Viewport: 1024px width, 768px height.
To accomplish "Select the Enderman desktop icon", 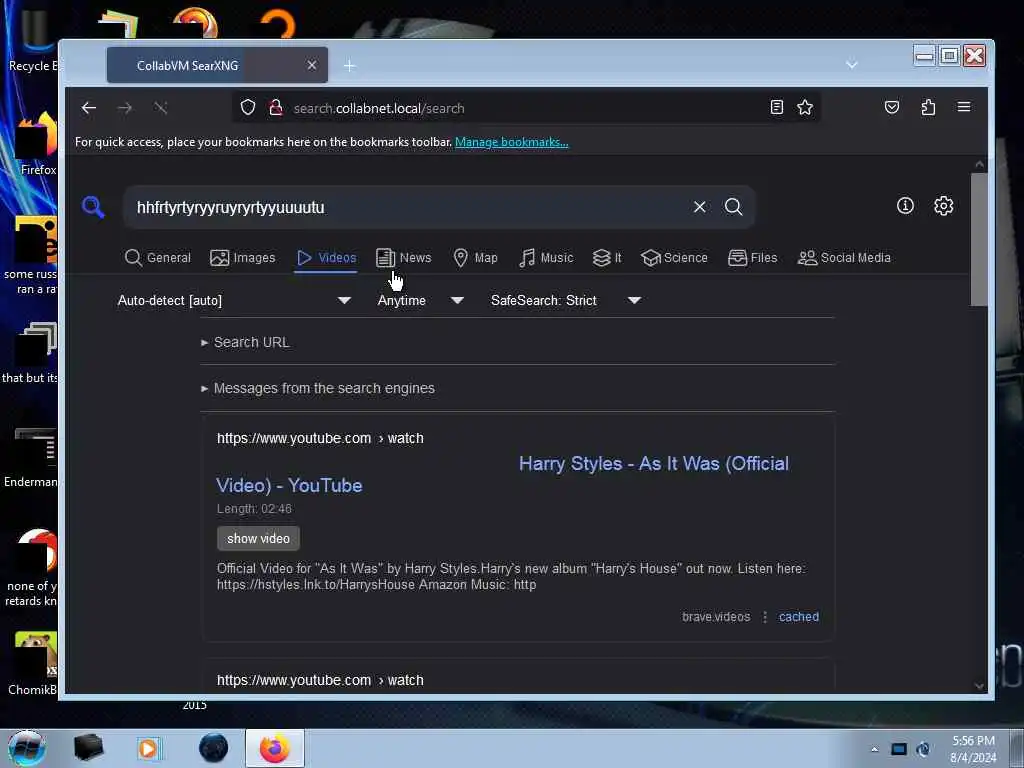I will click(x=31, y=457).
